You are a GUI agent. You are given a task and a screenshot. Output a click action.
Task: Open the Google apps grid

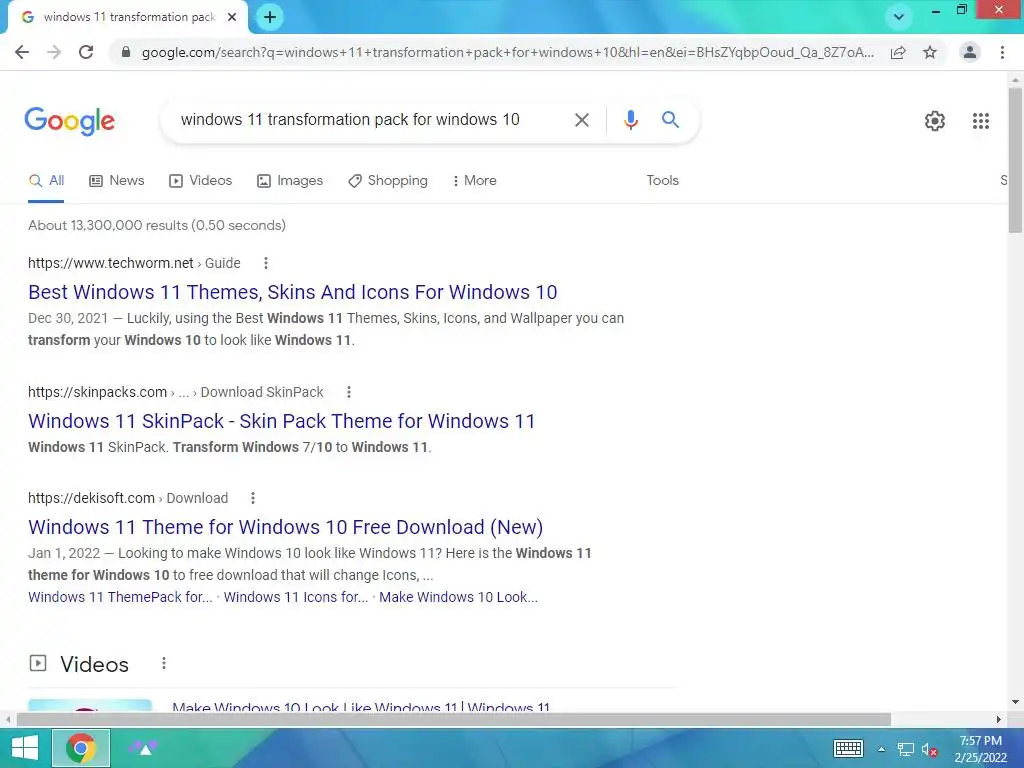[980, 121]
